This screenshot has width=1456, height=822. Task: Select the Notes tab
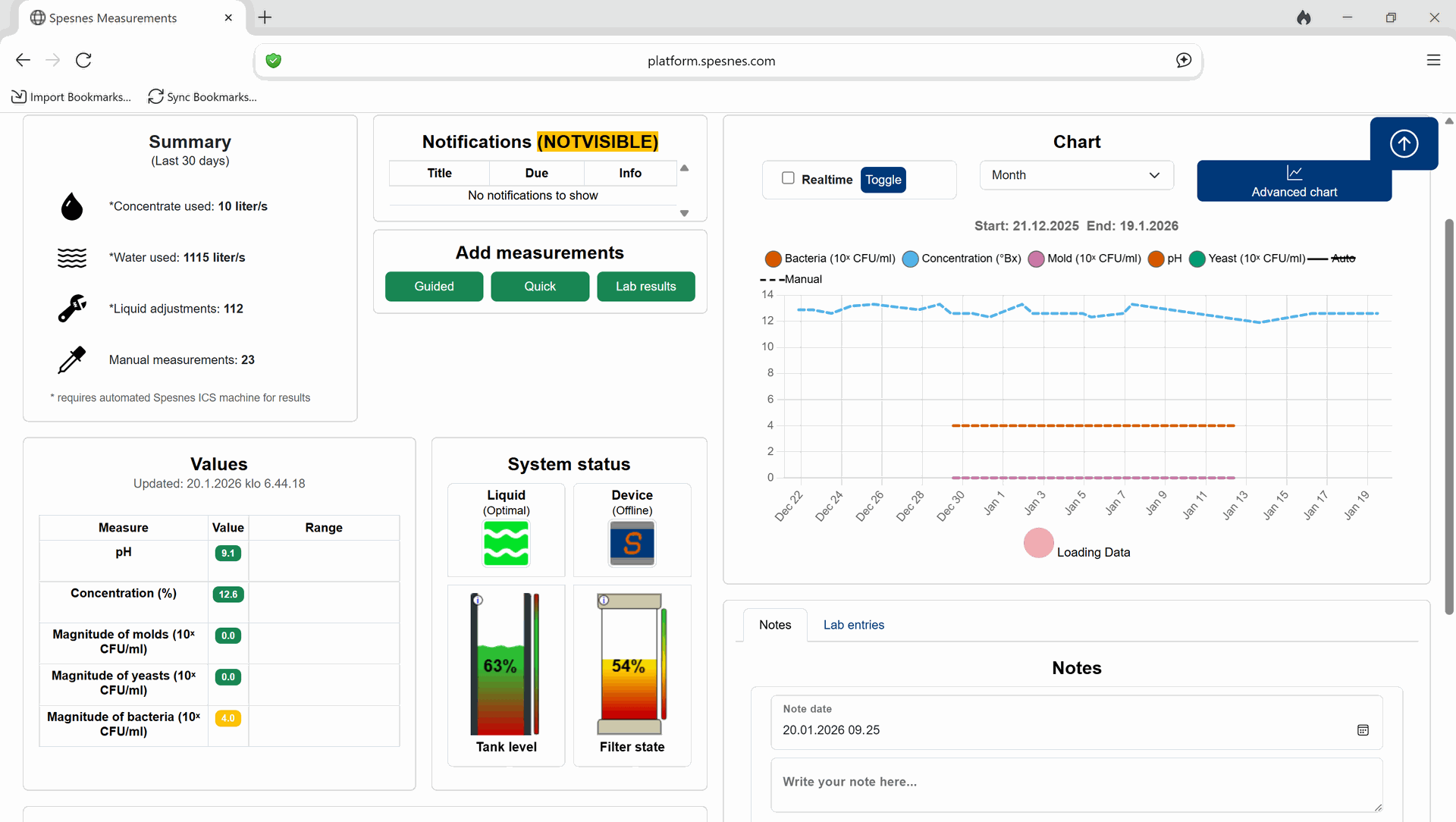(x=774, y=625)
